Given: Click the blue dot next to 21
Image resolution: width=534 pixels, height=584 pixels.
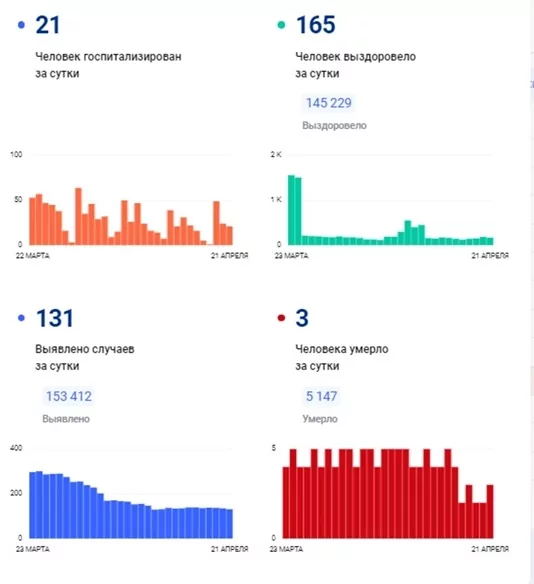Looking at the screenshot, I should 22,25.
